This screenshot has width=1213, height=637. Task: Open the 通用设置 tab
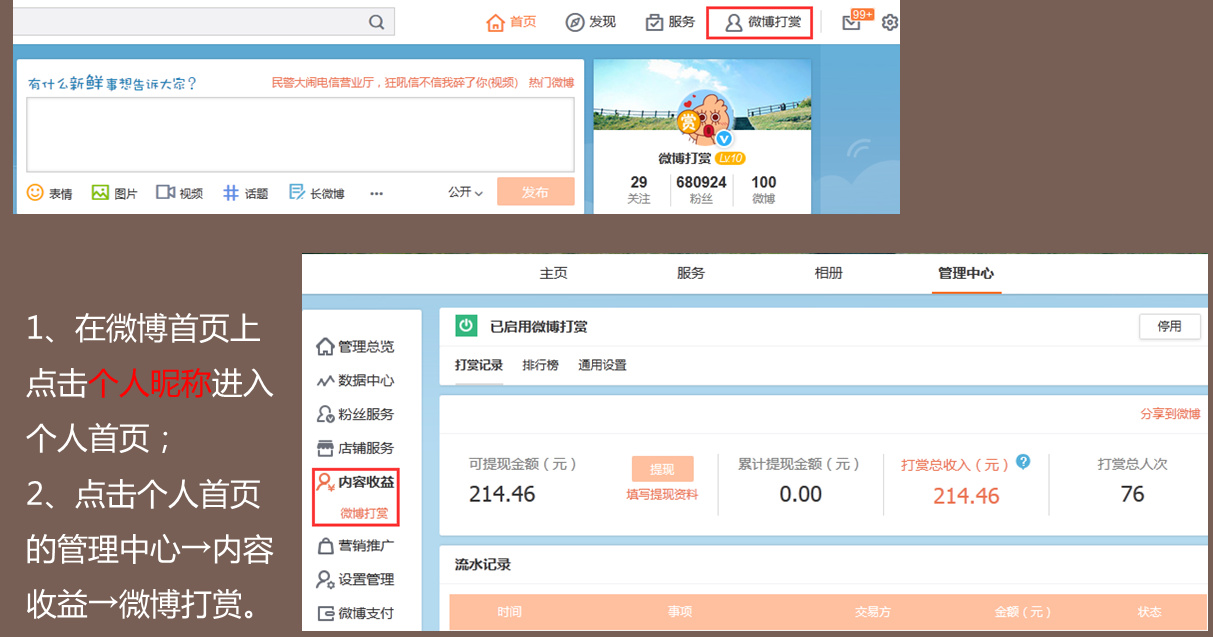tap(602, 365)
